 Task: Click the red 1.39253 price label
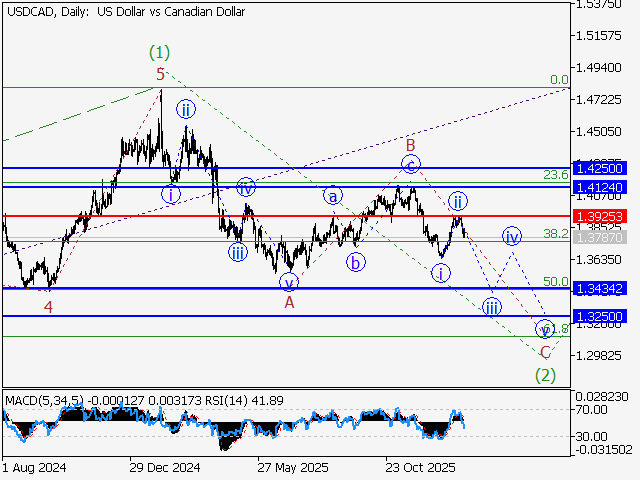[x=599, y=216]
